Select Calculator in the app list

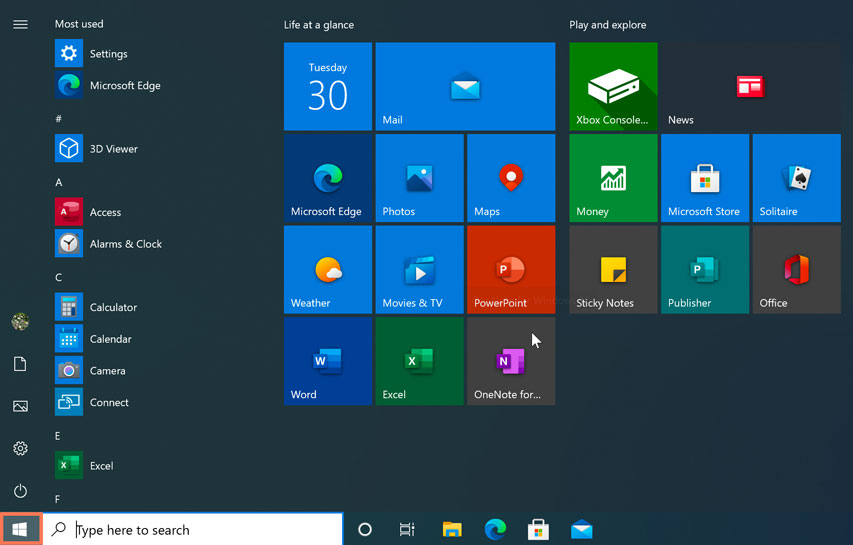112,307
